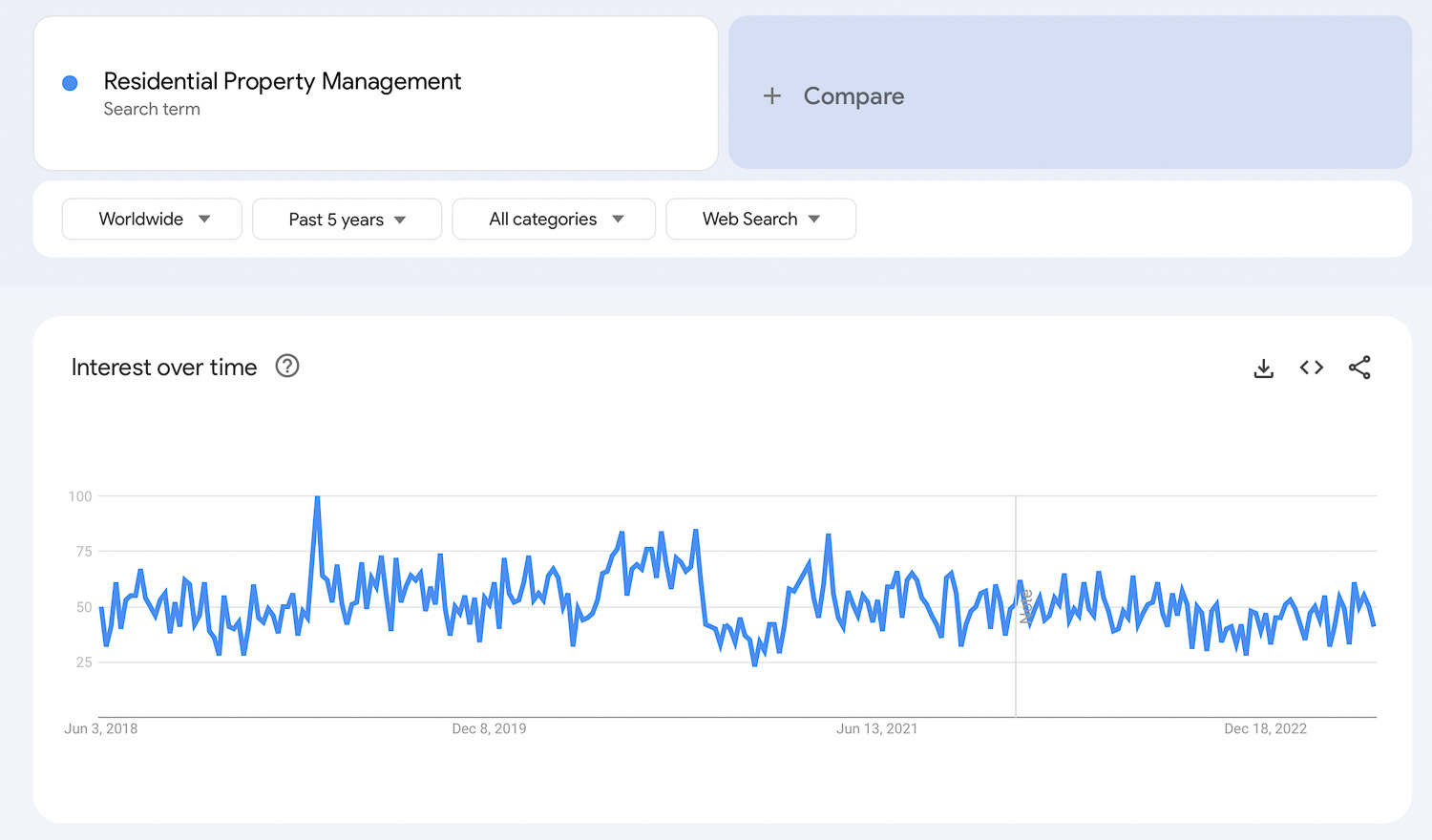The width and height of the screenshot is (1432, 840).
Task: Open the All categories dropdown
Action: (554, 220)
